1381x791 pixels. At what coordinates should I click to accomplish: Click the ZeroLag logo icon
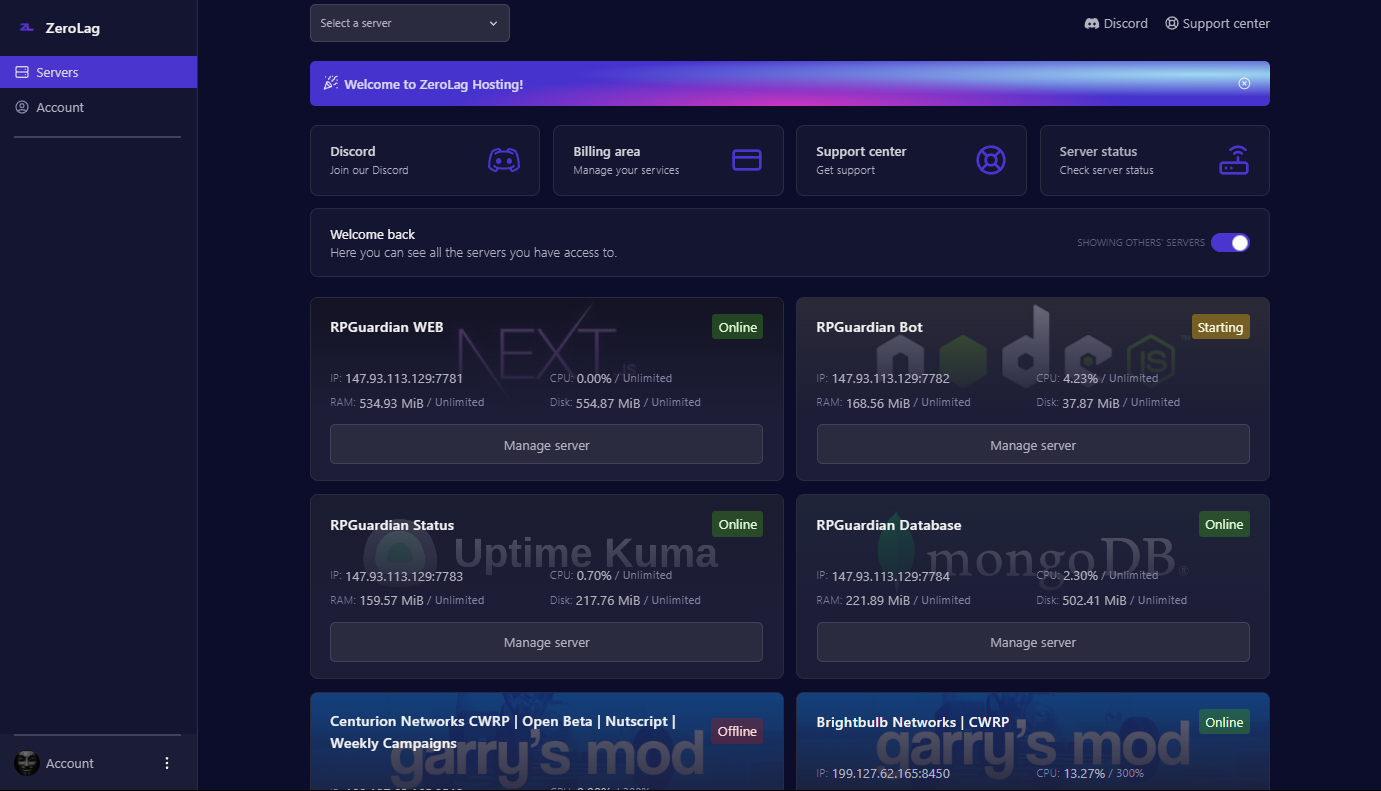[27, 28]
